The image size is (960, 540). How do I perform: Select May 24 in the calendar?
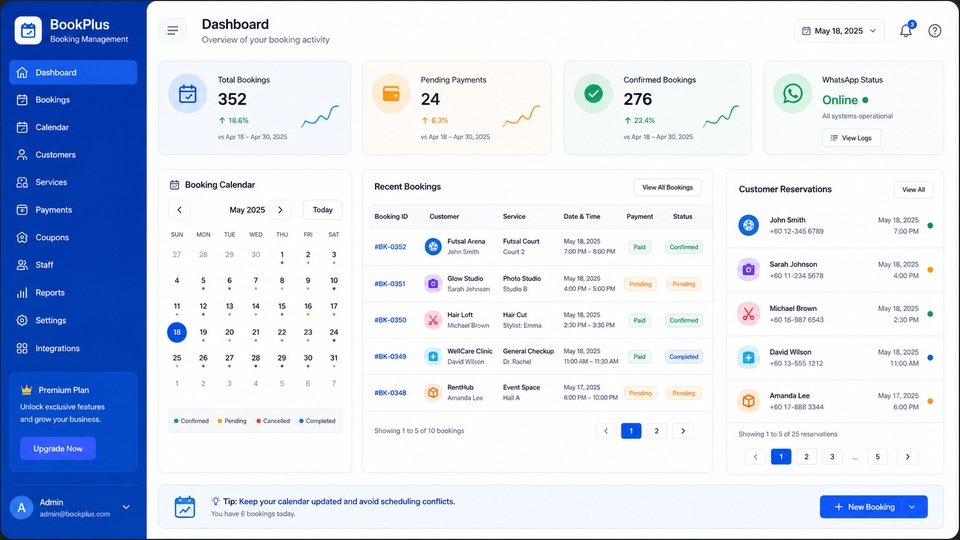click(334, 332)
